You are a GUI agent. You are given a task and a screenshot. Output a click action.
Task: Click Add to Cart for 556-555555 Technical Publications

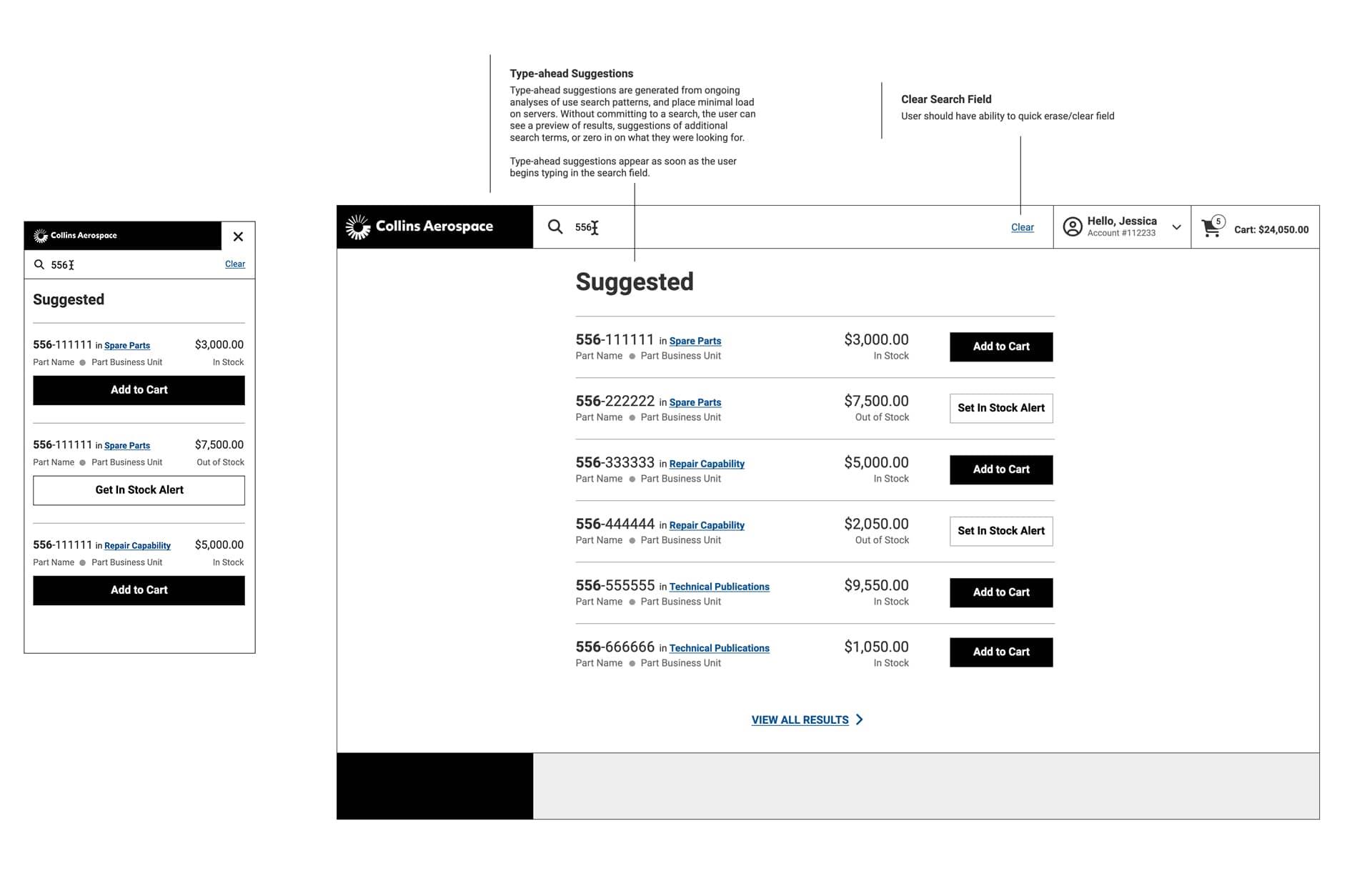pyautogui.click(x=1000, y=592)
